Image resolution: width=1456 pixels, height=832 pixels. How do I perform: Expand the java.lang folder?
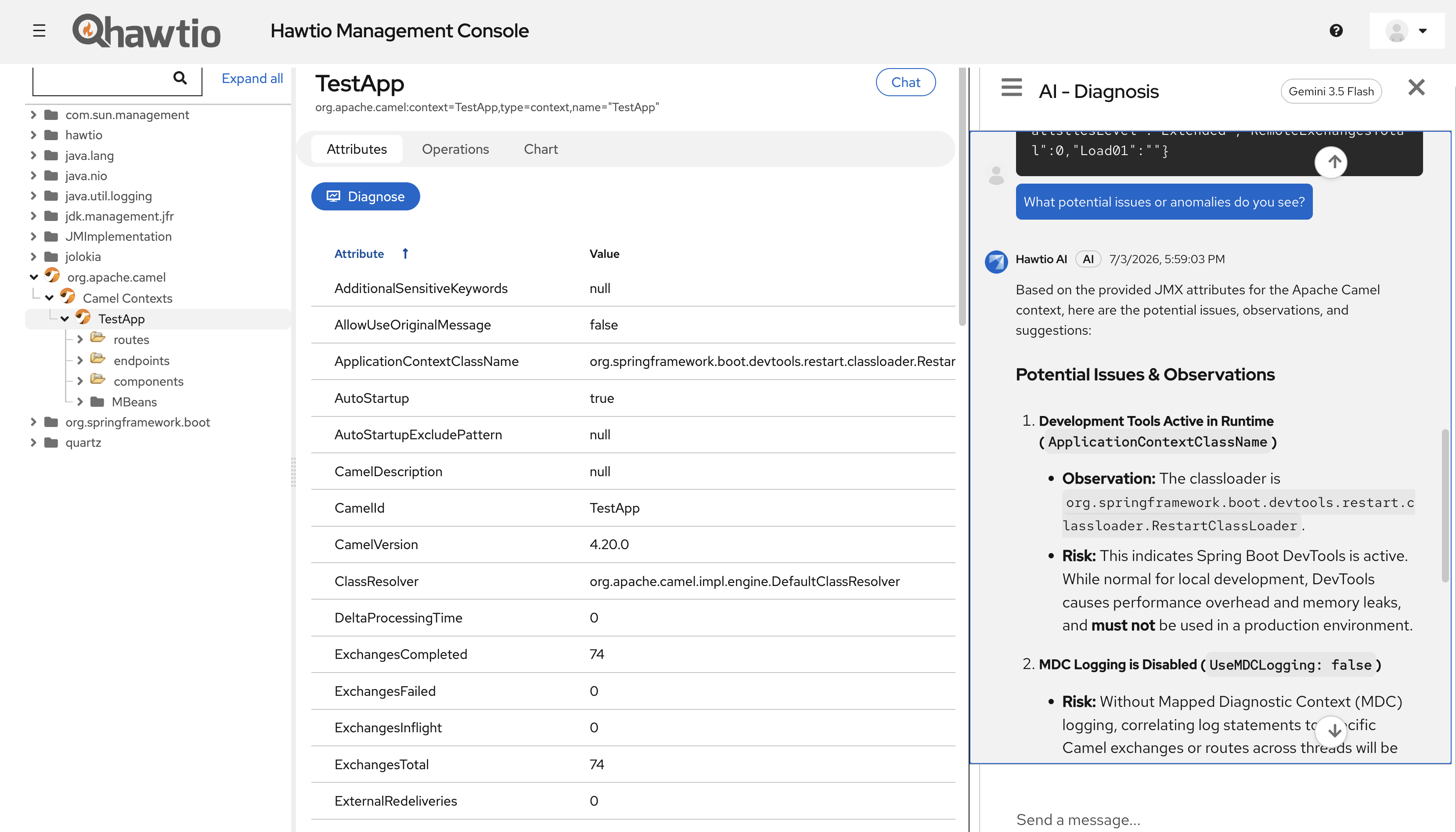33,156
